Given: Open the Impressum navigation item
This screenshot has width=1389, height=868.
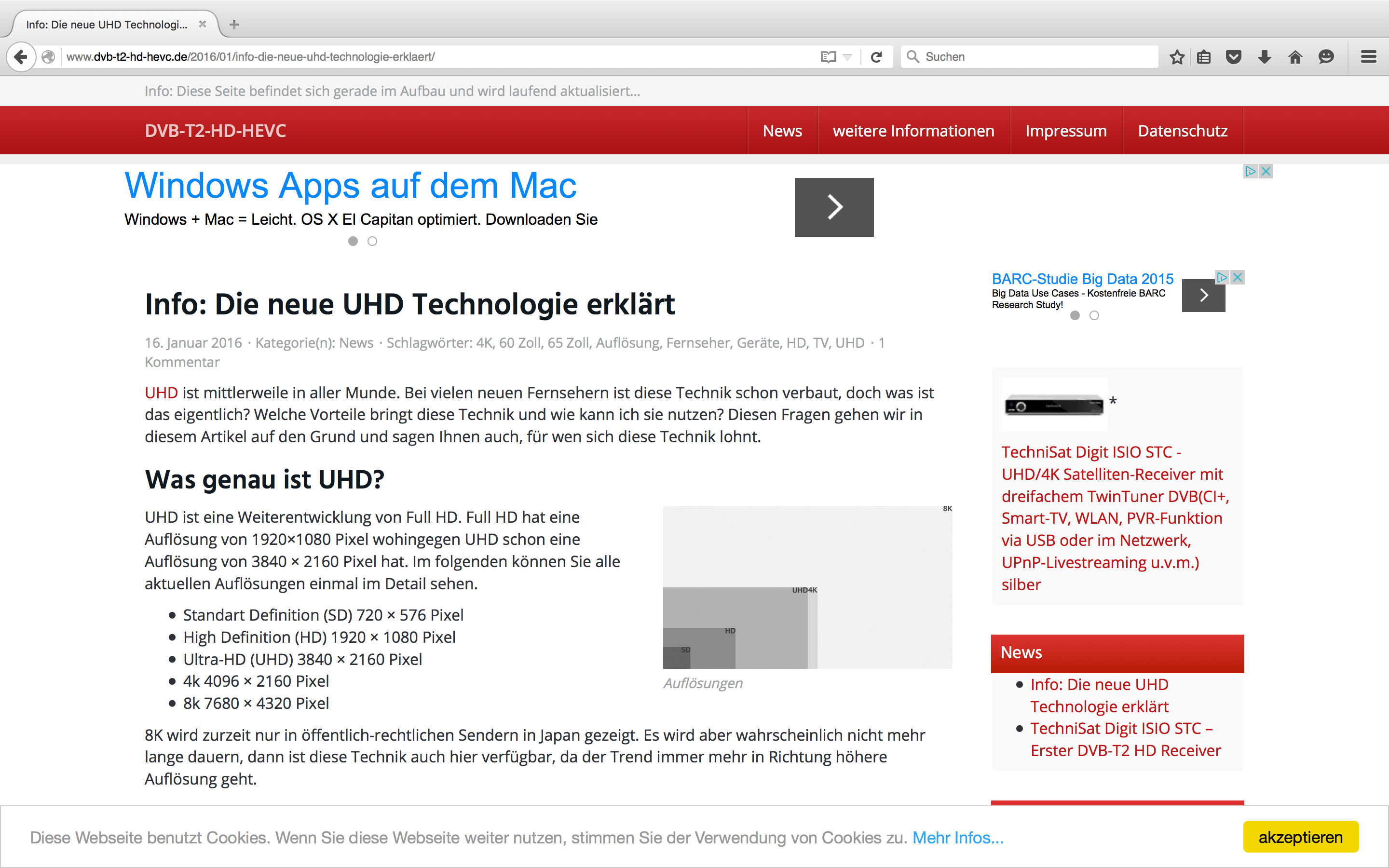Looking at the screenshot, I should 1066,131.
